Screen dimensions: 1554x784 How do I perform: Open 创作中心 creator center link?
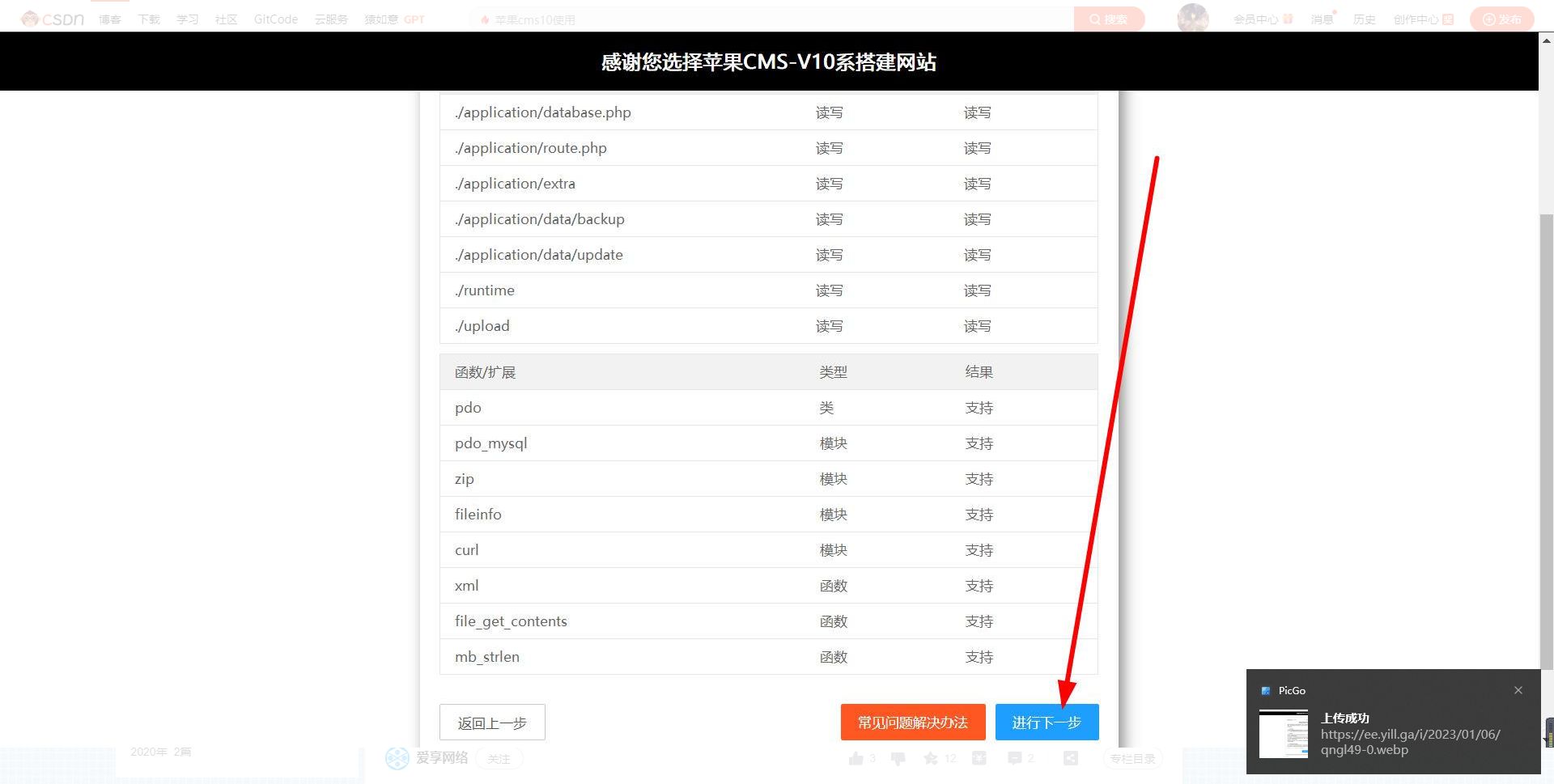(x=1424, y=19)
